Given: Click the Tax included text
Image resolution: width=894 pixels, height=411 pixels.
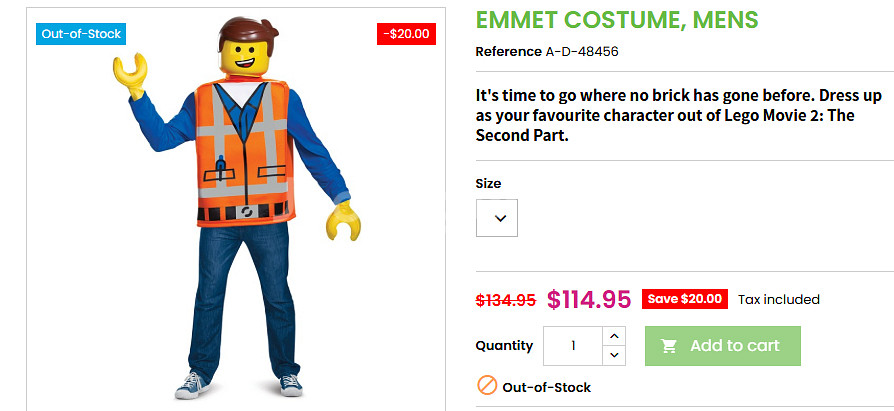Looking at the screenshot, I should pyautogui.click(x=778, y=300).
